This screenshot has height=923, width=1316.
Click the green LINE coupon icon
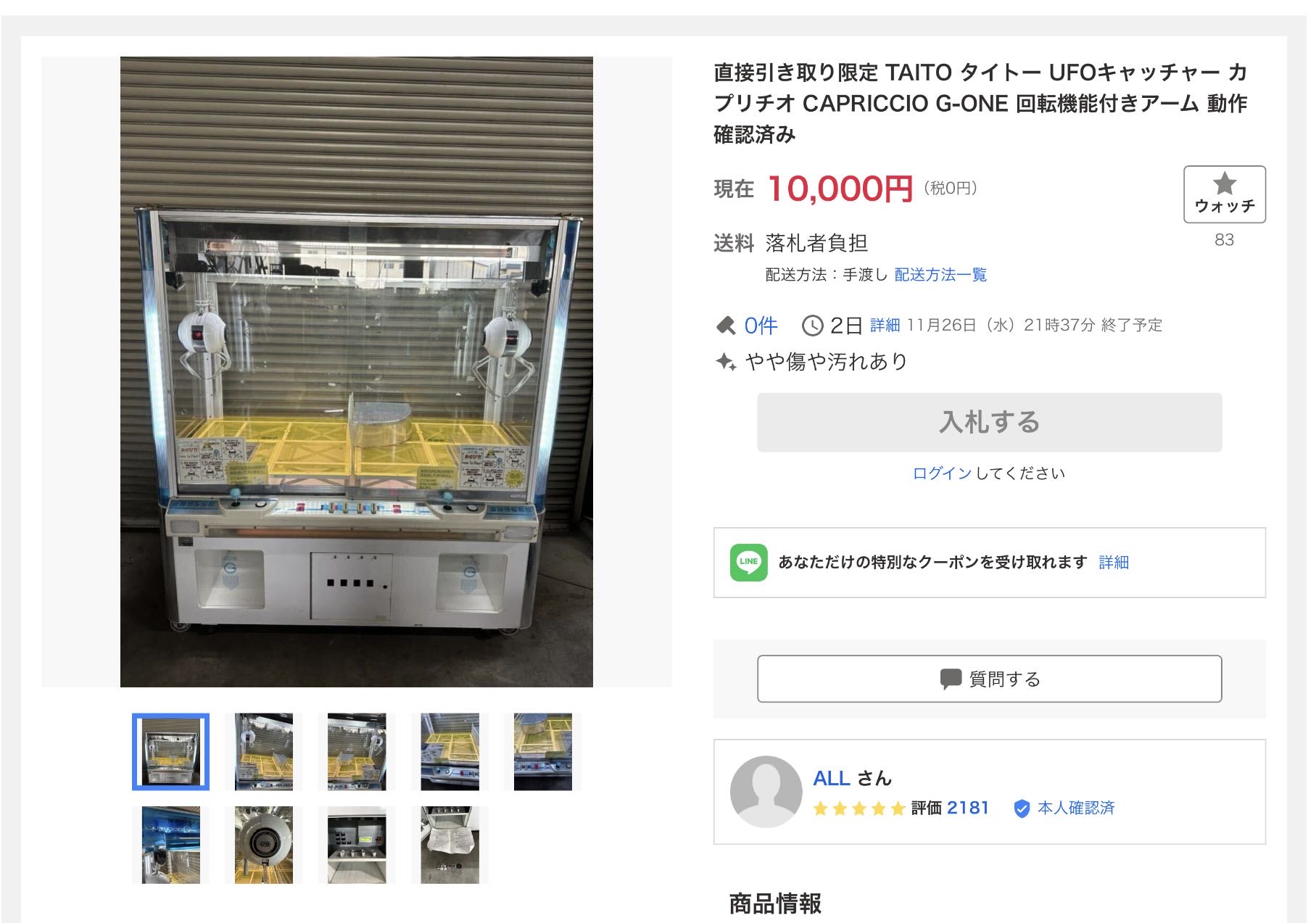coord(748,562)
